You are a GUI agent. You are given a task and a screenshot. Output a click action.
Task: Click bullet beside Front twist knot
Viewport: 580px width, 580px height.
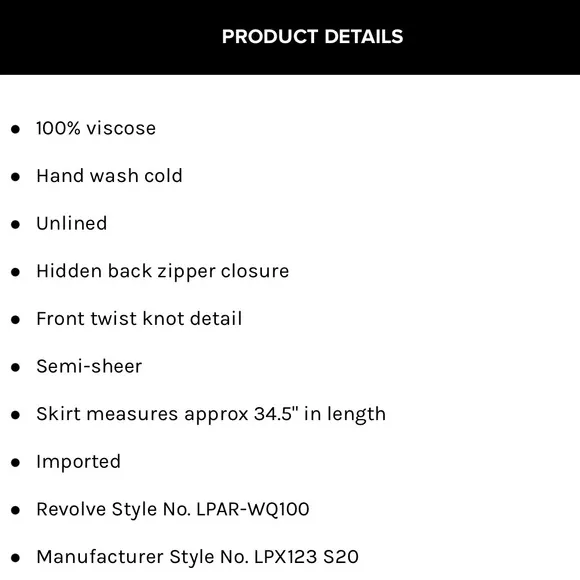15,320
